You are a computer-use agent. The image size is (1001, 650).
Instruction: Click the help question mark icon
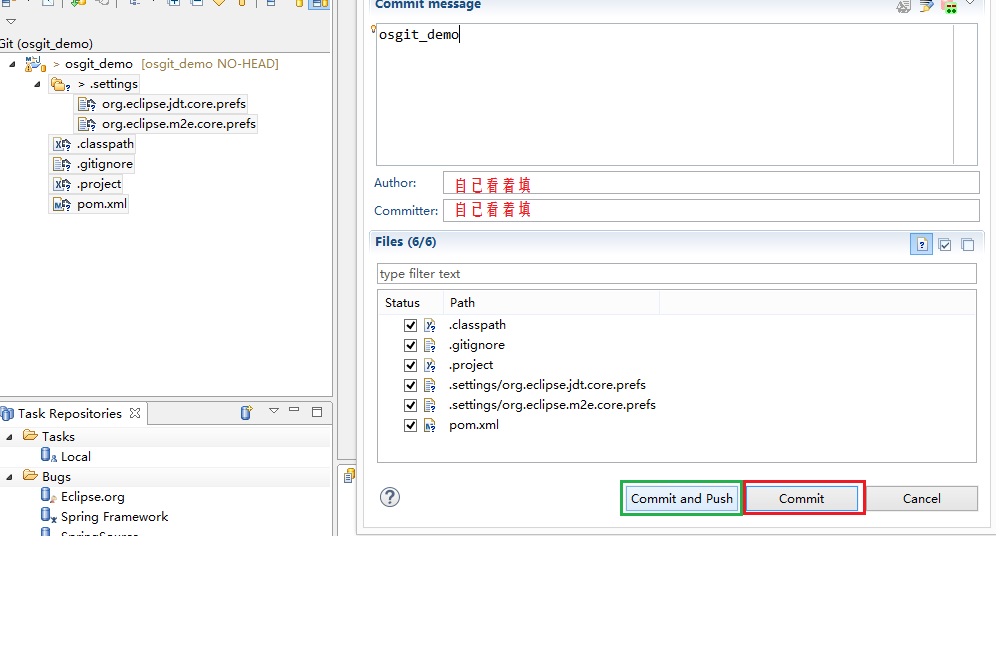(390, 497)
